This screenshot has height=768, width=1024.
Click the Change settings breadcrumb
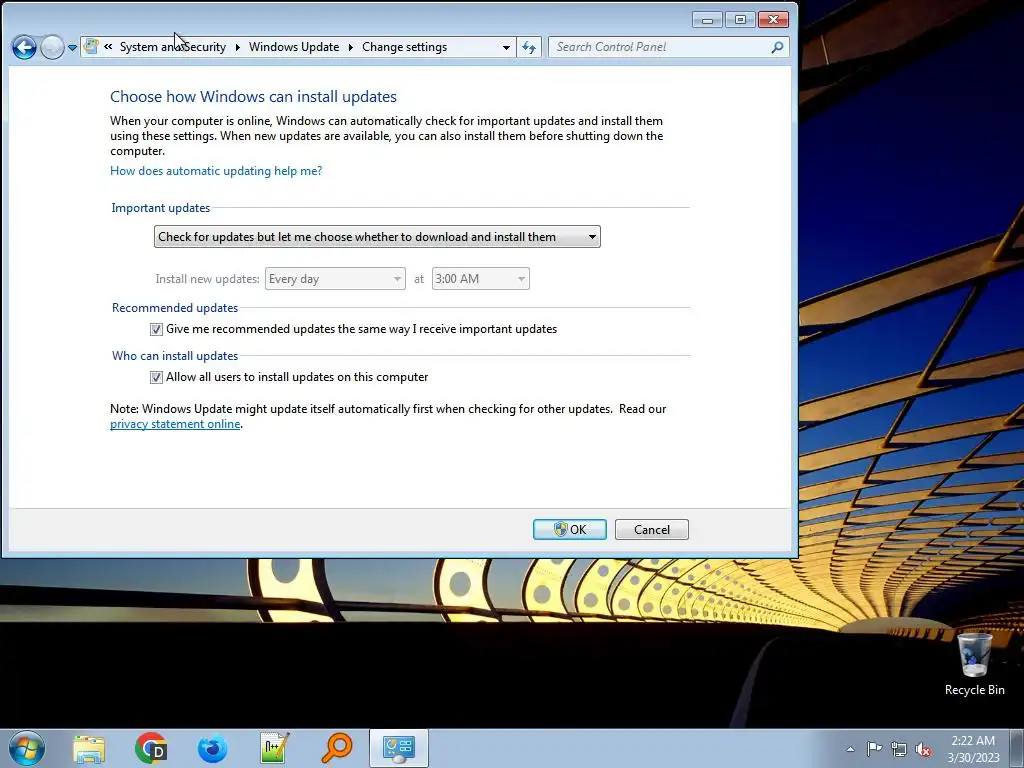(404, 47)
